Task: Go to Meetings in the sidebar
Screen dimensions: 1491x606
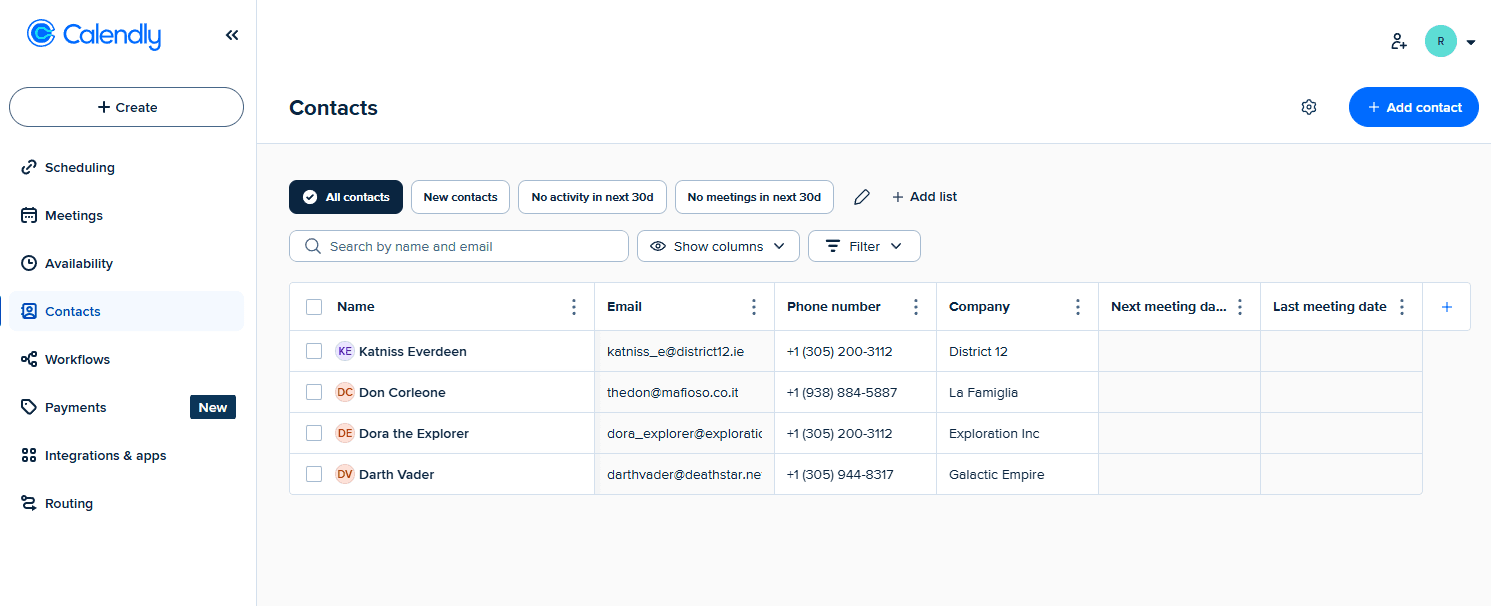Action: point(126,215)
